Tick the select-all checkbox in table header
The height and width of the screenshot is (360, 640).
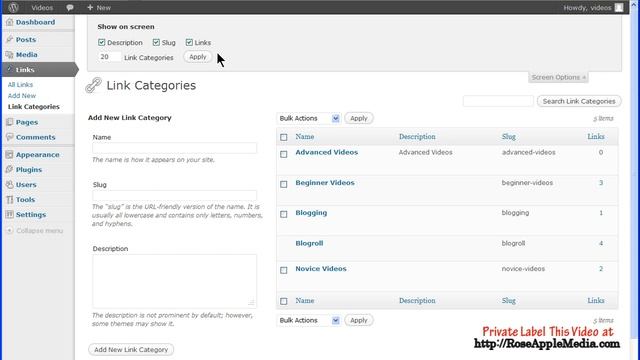[x=284, y=137]
